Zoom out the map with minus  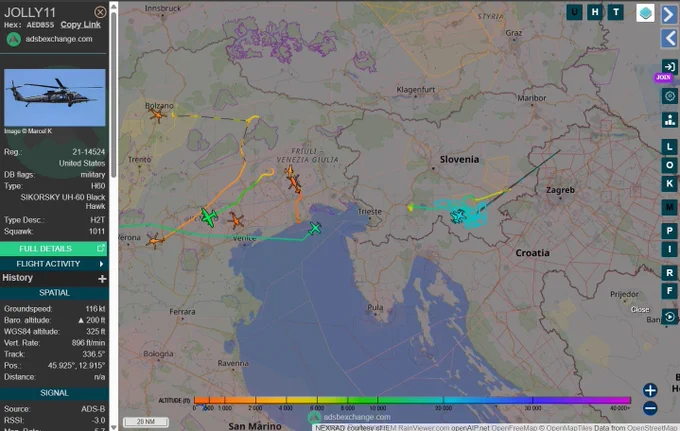pyautogui.click(x=650, y=408)
